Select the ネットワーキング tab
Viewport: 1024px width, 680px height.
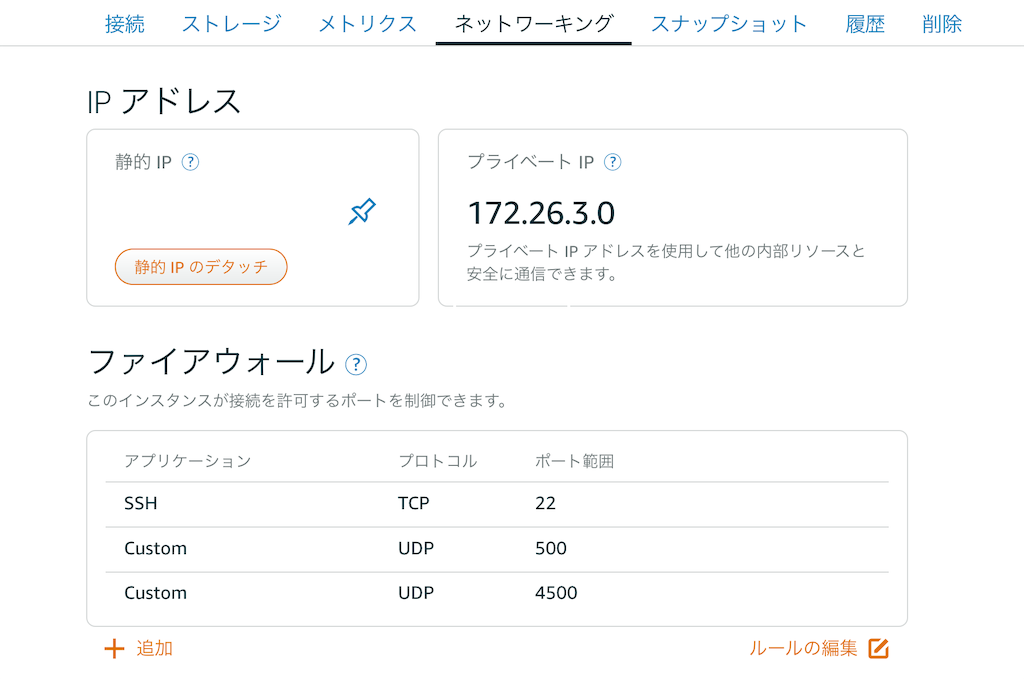point(533,23)
